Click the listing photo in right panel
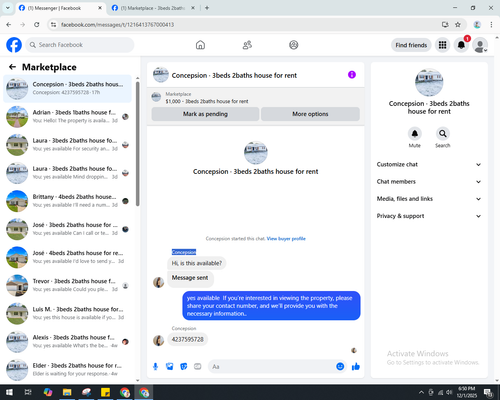The width and height of the screenshot is (500, 400). tap(429, 83)
